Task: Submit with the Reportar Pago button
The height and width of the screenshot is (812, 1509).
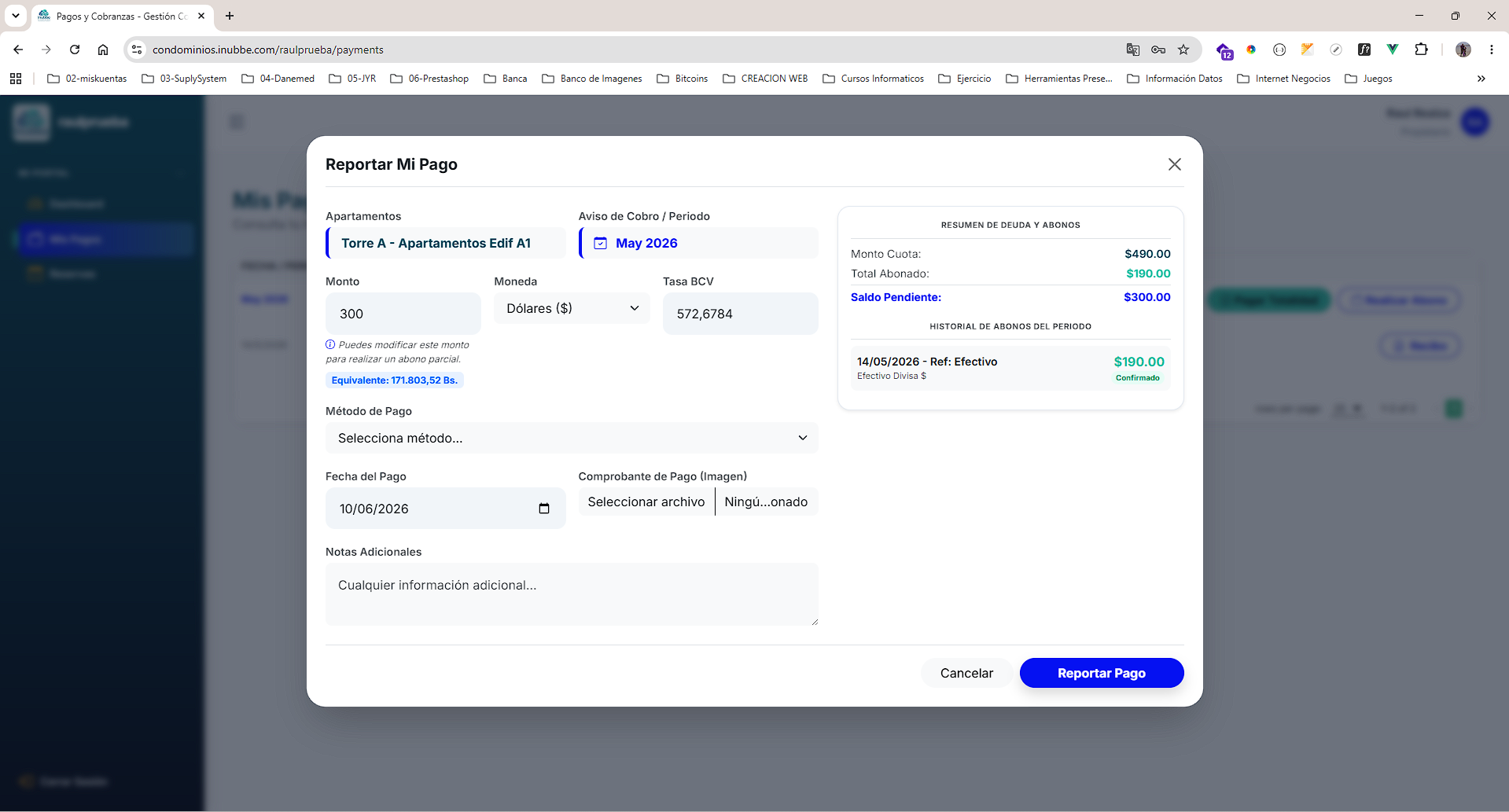Action: (1101, 673)
